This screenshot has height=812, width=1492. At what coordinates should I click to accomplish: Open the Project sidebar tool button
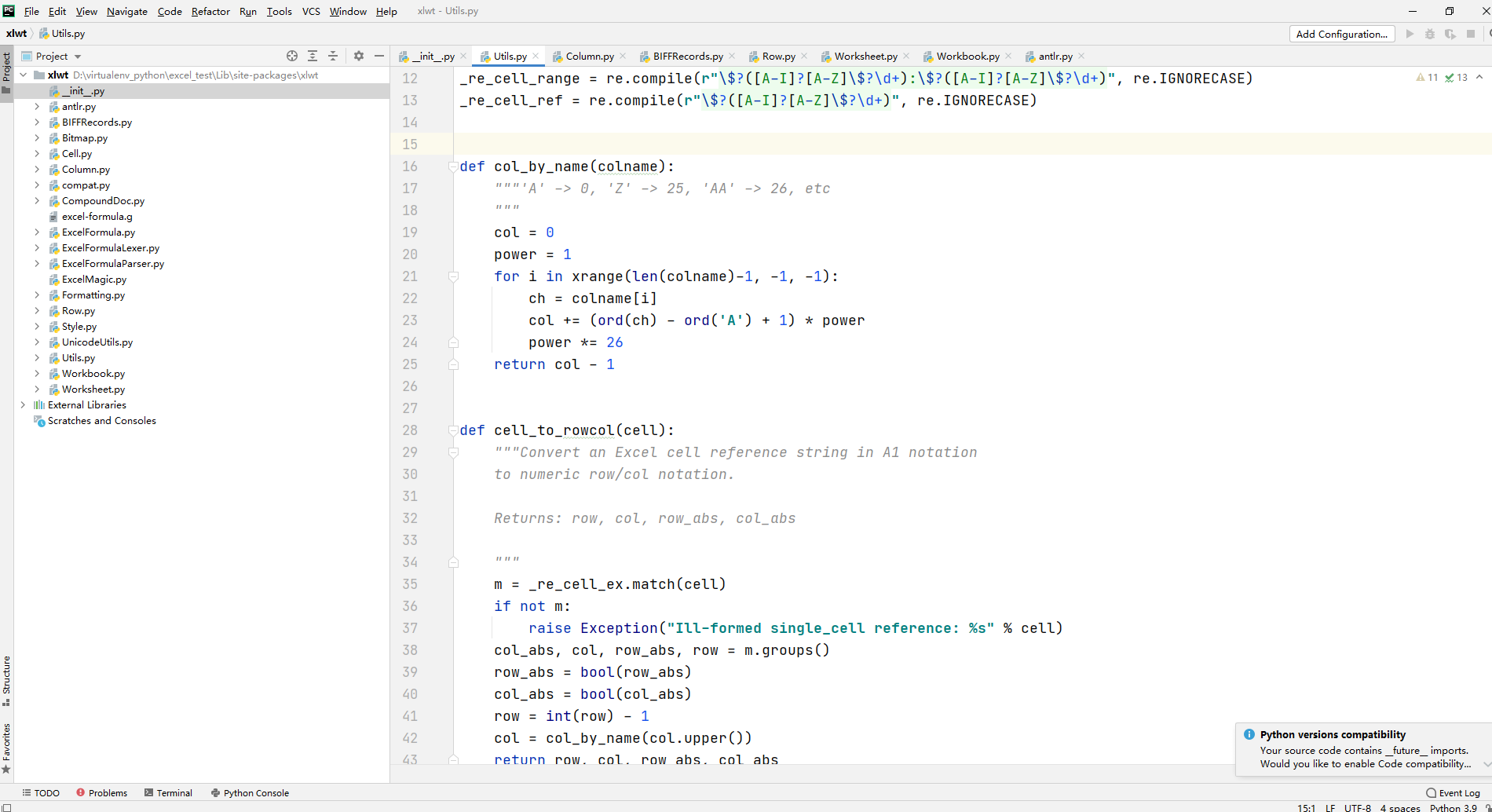pyautogui.click(x=6, y=72)
